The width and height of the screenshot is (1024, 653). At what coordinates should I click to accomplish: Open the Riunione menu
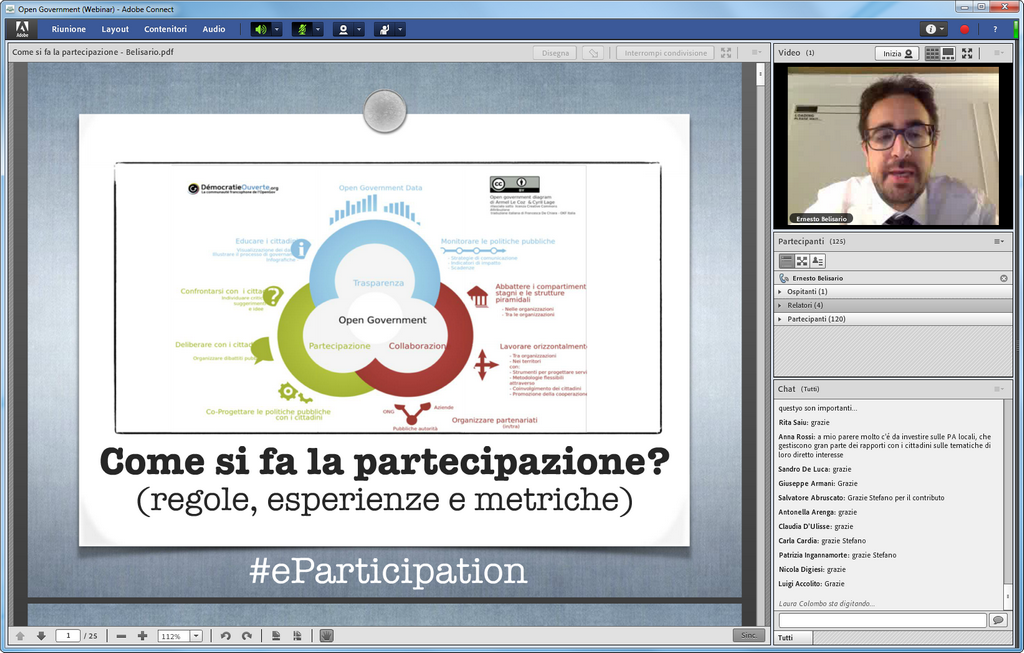[x=69, y=29]
